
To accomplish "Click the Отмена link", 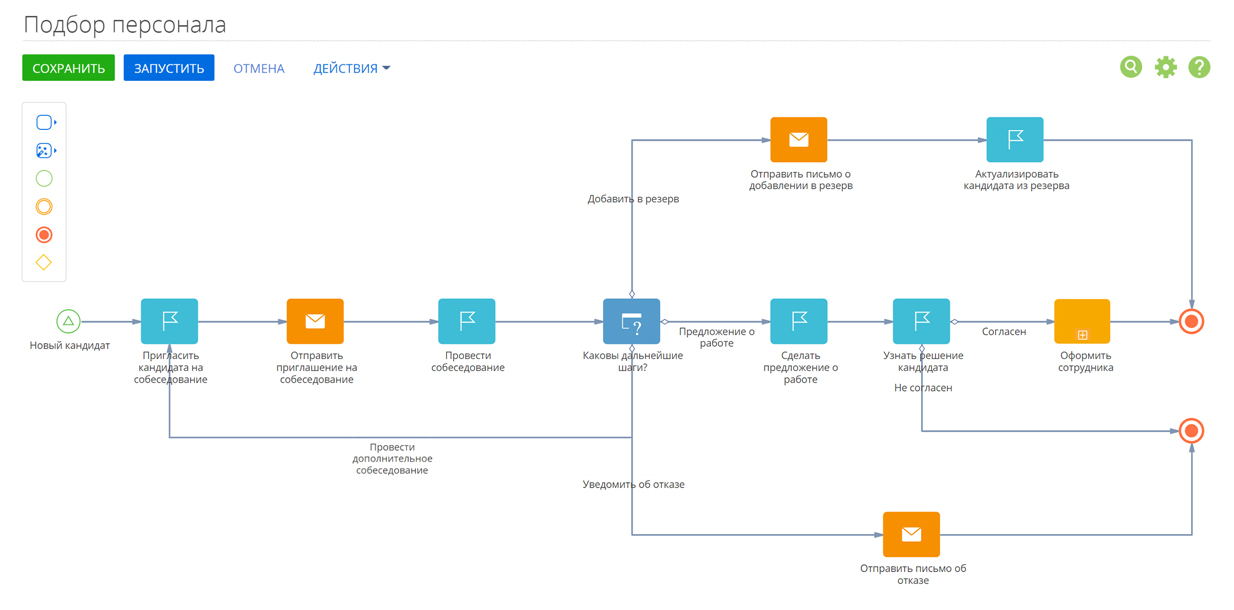I will pos(259,68).
